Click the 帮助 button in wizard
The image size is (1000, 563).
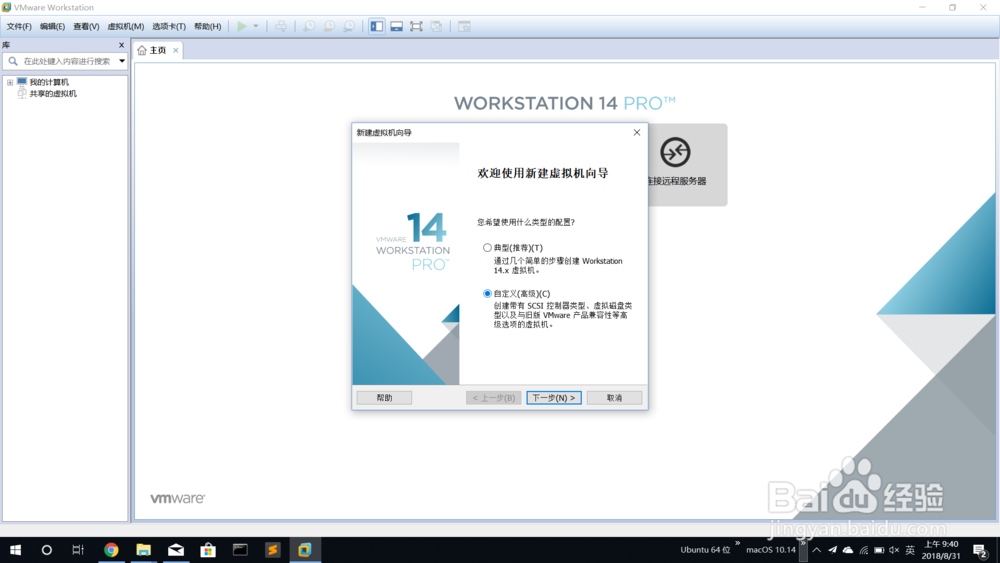(384, 398)
